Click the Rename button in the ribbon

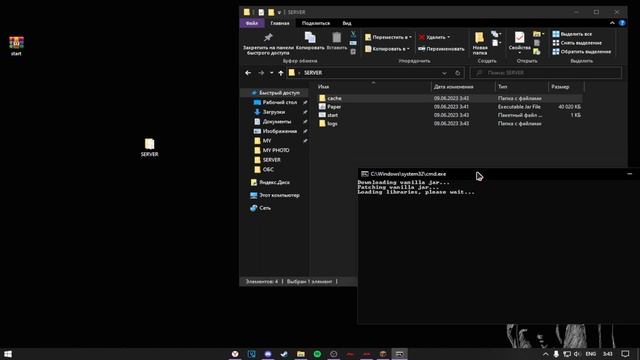441,49
